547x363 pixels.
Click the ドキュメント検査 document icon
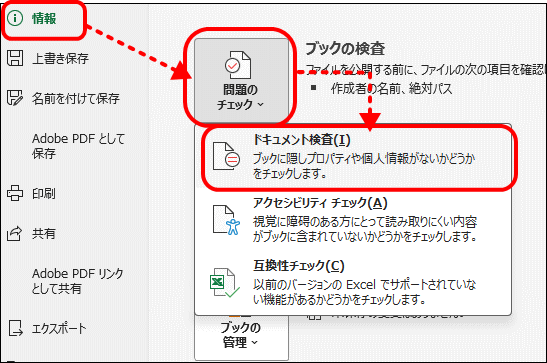pyautogui.click(x=226, y=157)
